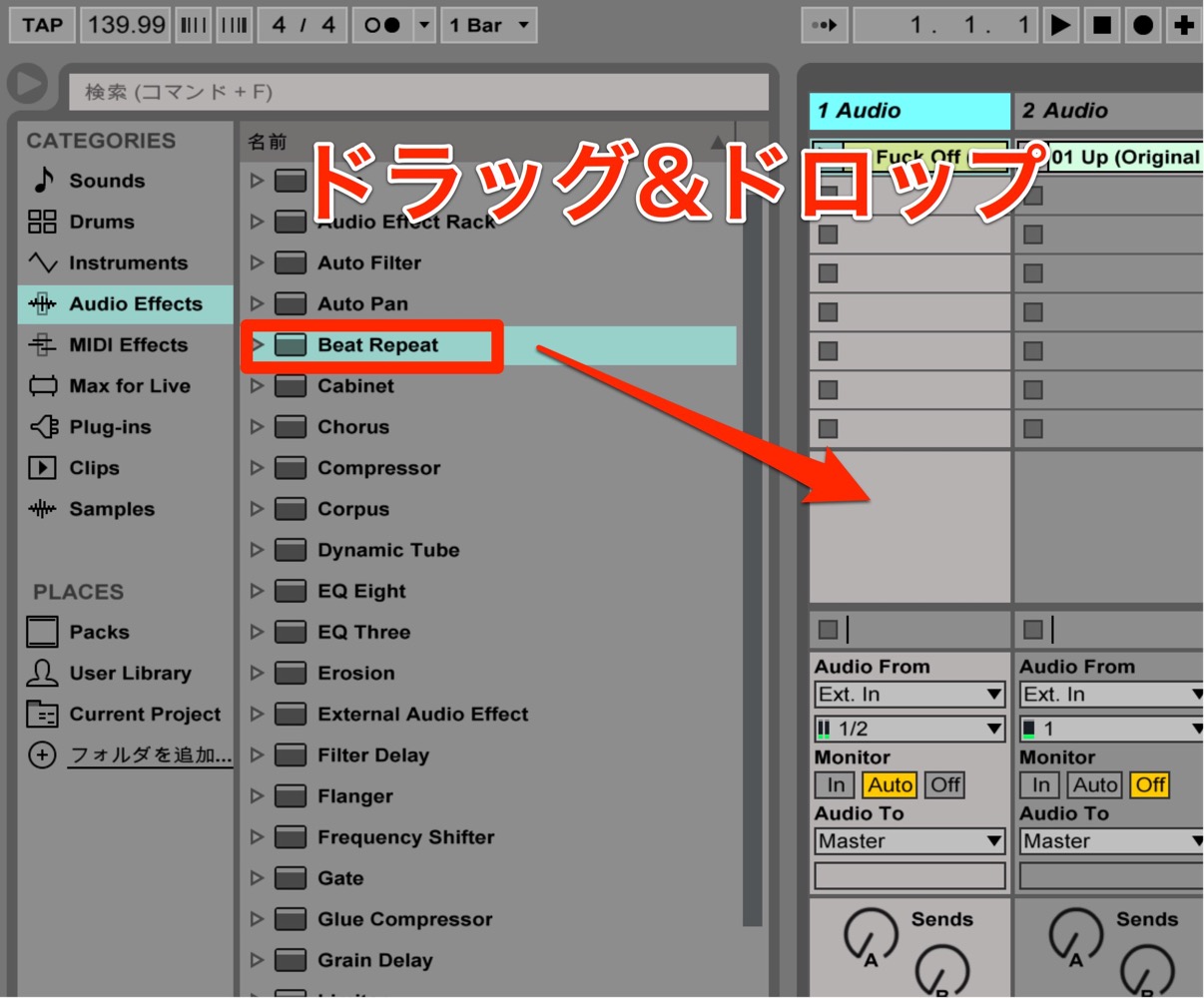Select the MIDI Effects category

(x=128, y=344)
